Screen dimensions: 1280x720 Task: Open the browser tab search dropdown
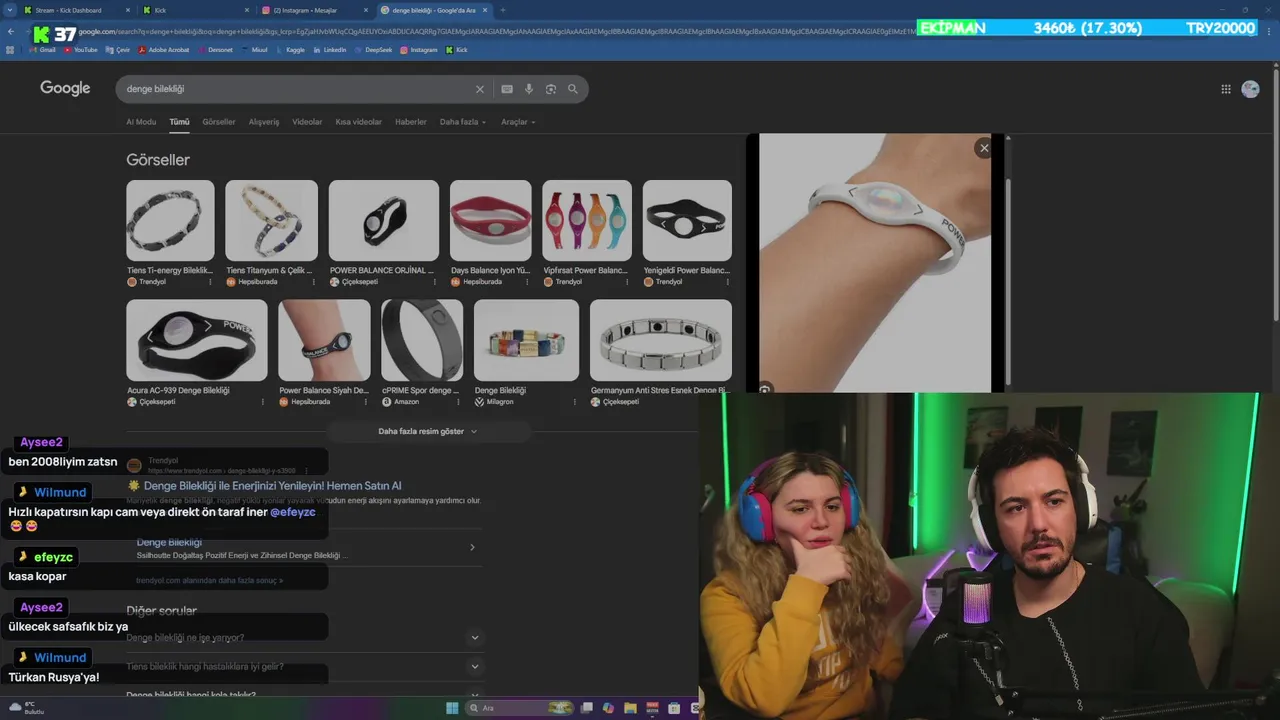(11, 10)
